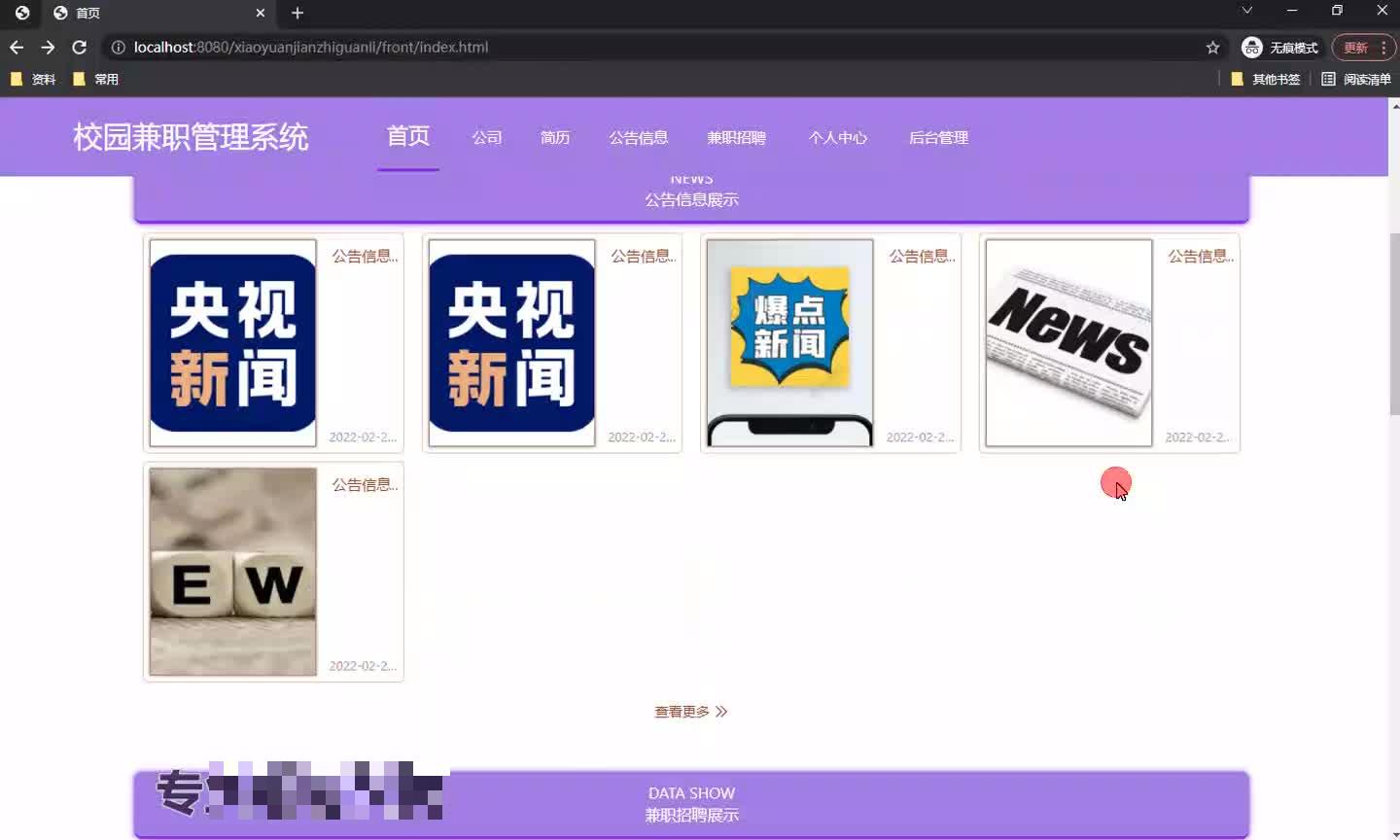Click 公告信息 title beside the 爆点新闻 image
The image size is (1400, 840).
923,256
